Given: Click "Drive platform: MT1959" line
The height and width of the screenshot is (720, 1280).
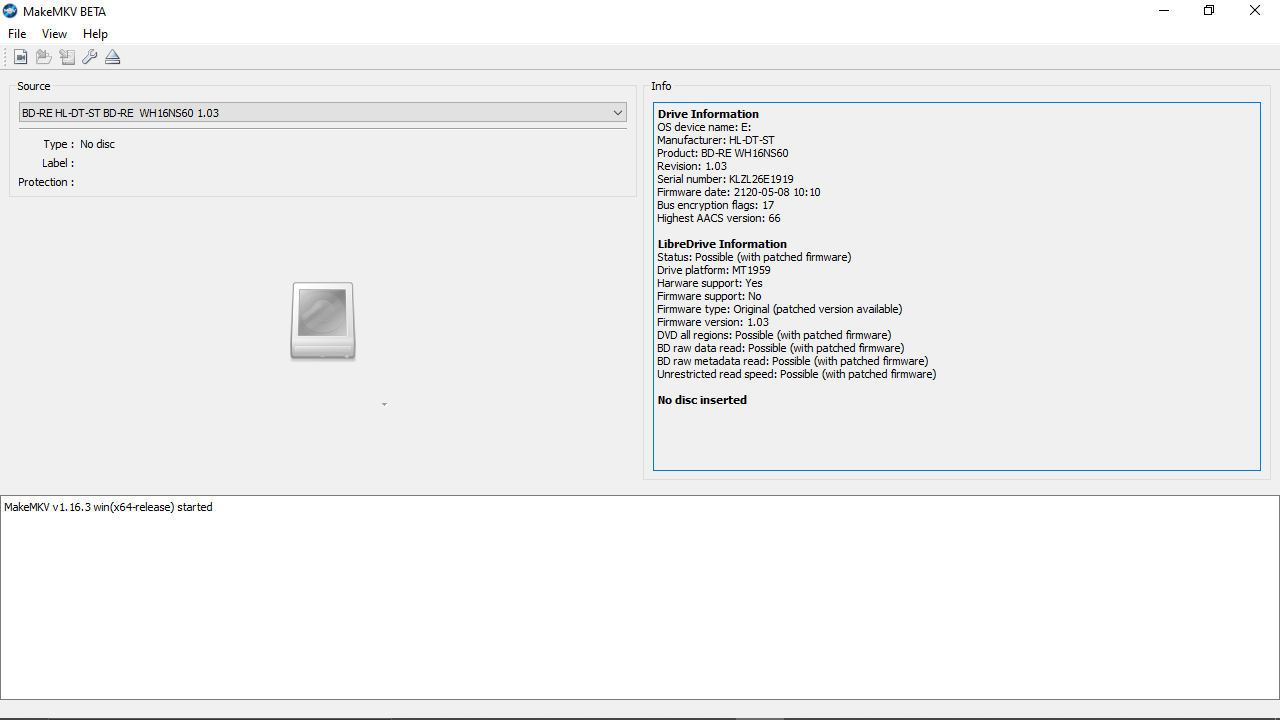Looking at the screenshot, I should 714,270.
